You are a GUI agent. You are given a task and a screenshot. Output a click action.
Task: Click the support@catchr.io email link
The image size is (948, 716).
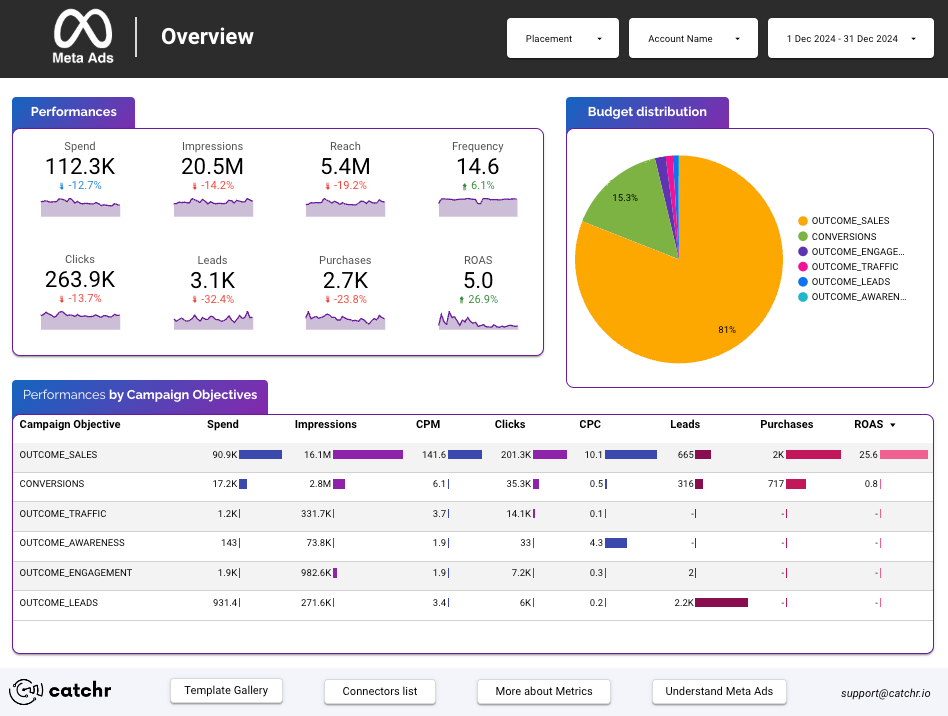click(885, 692)
